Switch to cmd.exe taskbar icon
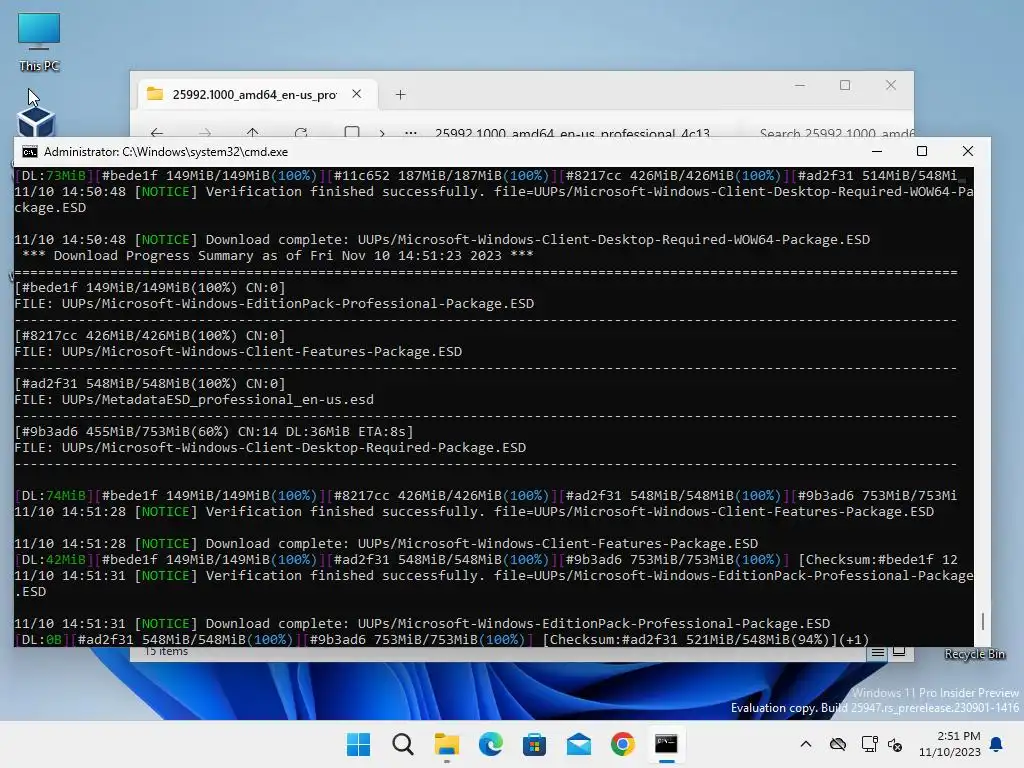The height and width of the screenshot is (768, 1024). [x=666, y=744]
